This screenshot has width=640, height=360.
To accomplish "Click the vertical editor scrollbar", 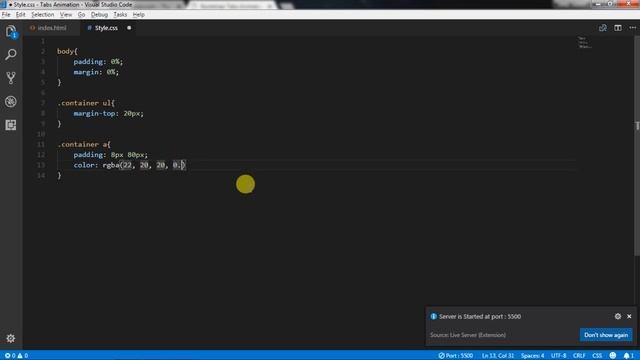I will [x=637, y=147].
